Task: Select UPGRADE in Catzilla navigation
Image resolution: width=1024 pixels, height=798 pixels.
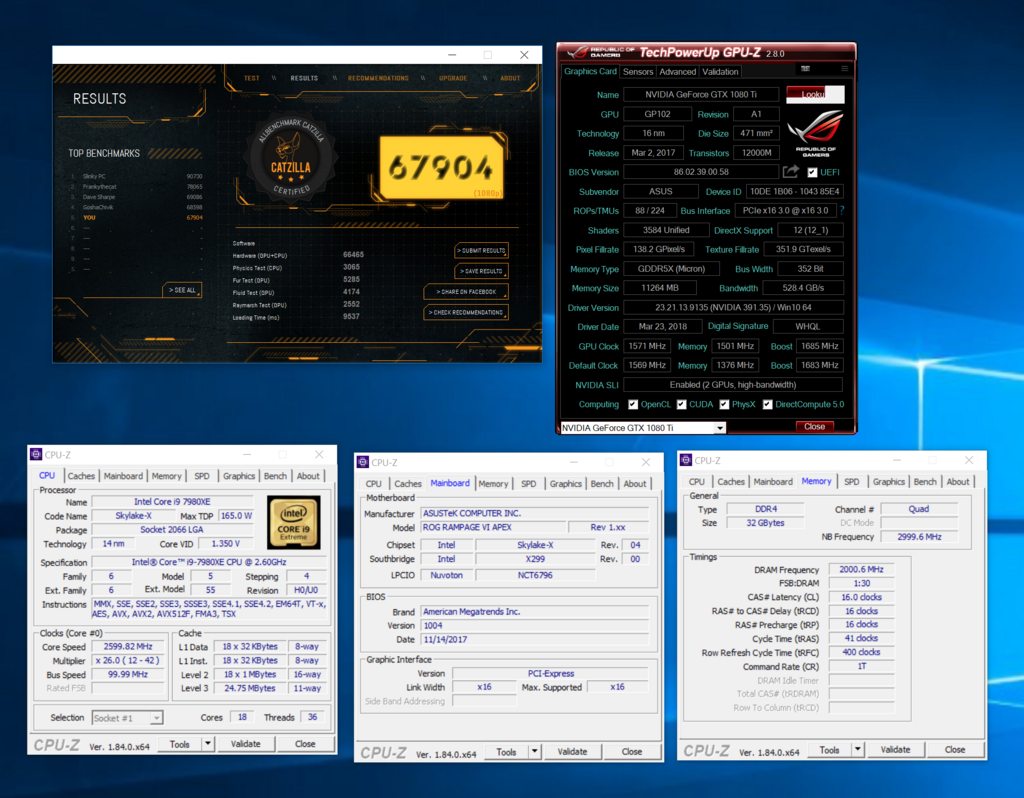Action: coord(453,78)
